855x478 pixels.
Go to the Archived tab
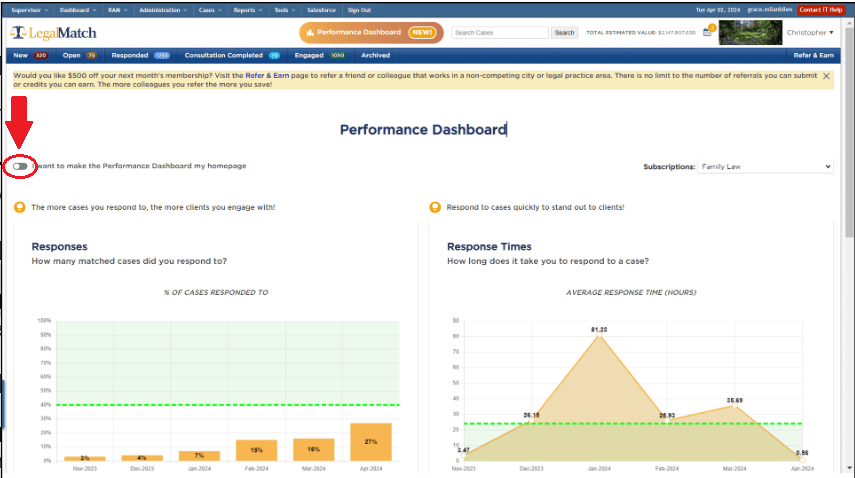click(x=375, y=56)
